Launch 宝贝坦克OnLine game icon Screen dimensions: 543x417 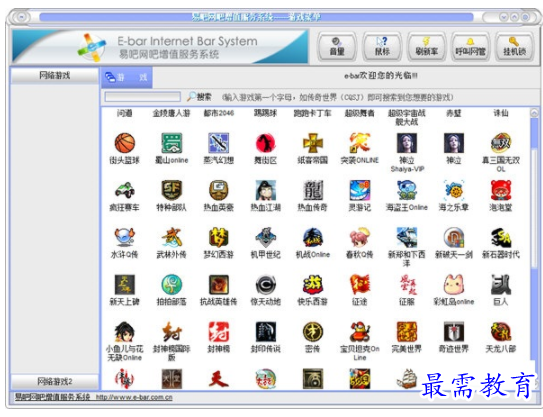[360, 331]
